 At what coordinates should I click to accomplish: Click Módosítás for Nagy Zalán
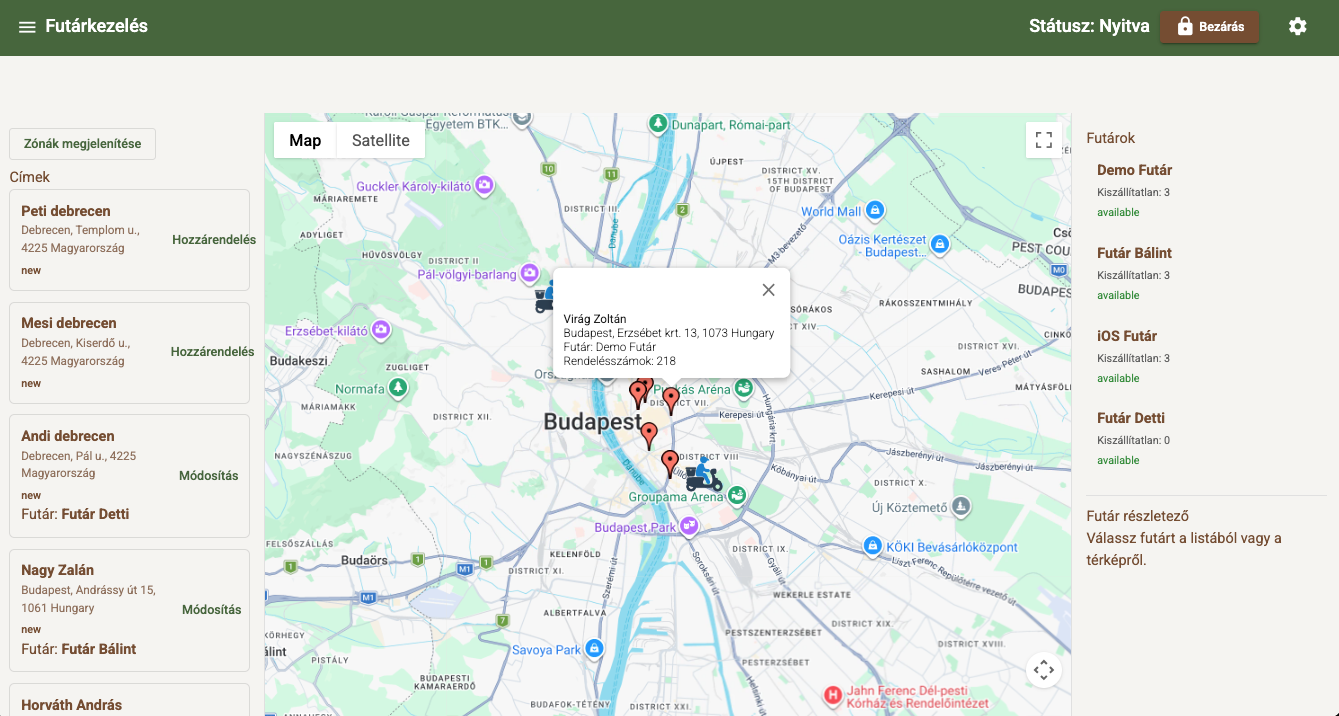(212, 609)
